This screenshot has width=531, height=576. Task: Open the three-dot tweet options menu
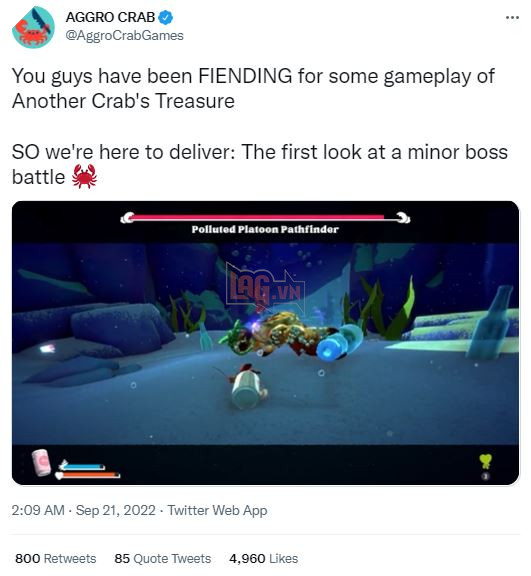pyautogui.click(x=512, y=17)
